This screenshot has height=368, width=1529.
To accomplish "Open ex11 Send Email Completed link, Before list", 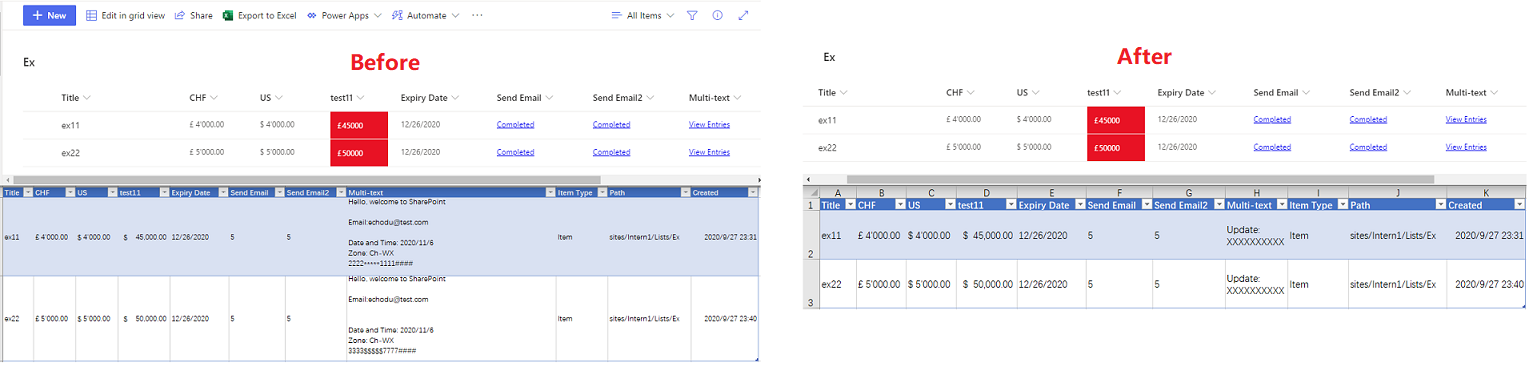I will (515, 125).
